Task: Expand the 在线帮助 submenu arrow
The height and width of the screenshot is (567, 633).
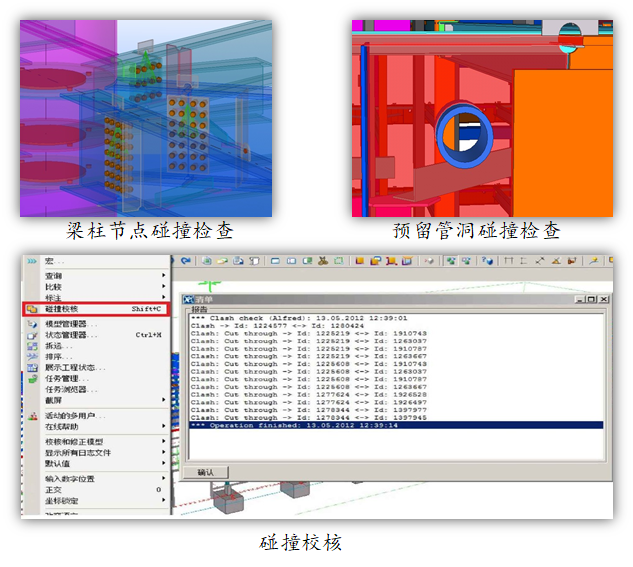Action: click(163, 426)
